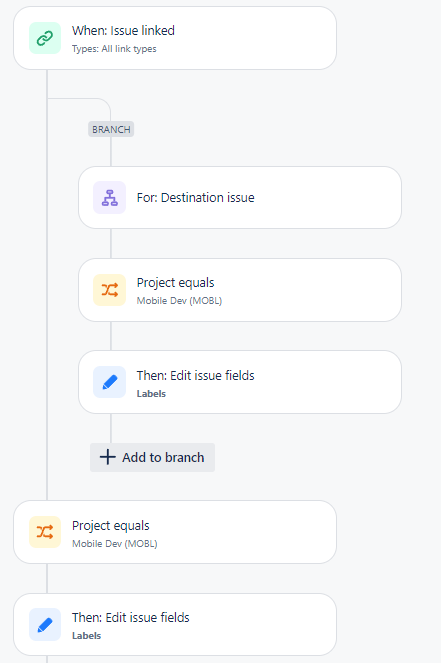Viewport: 441px width, 663px height.
Task: Open the main-flow 'Project equals' condition
Action: click(x=175, y=532)
